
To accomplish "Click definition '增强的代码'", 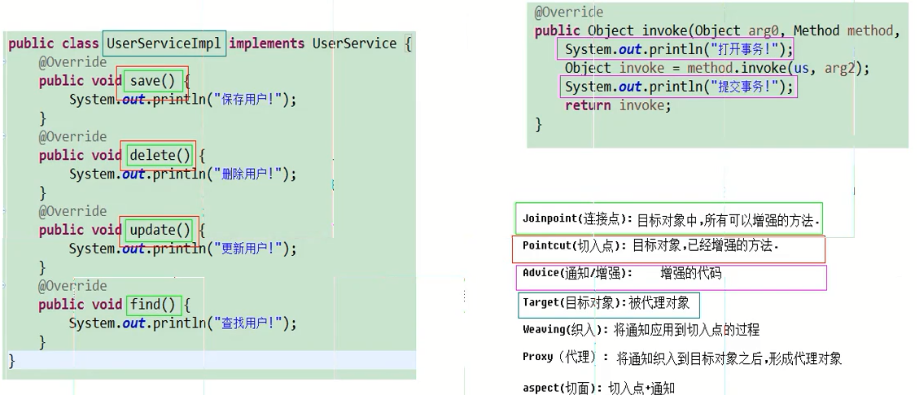I will tap(691, 273).
